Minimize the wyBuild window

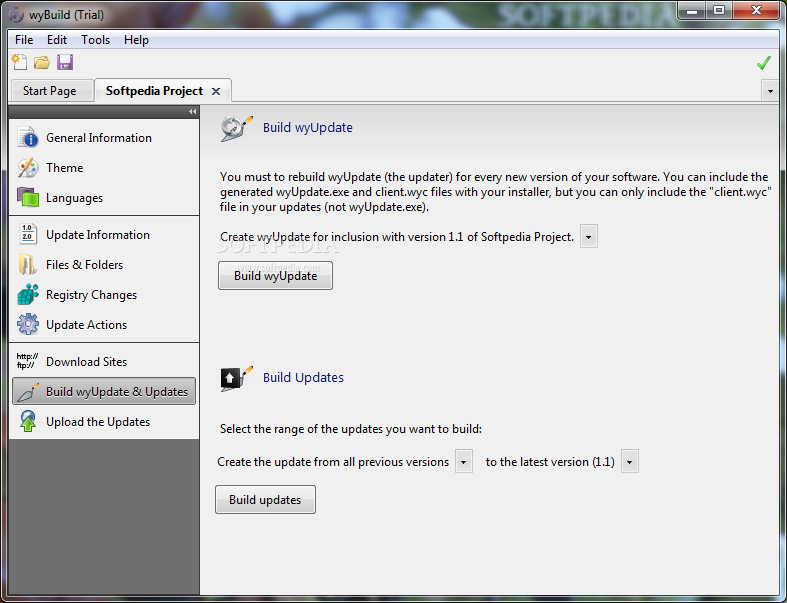[692, 11]
